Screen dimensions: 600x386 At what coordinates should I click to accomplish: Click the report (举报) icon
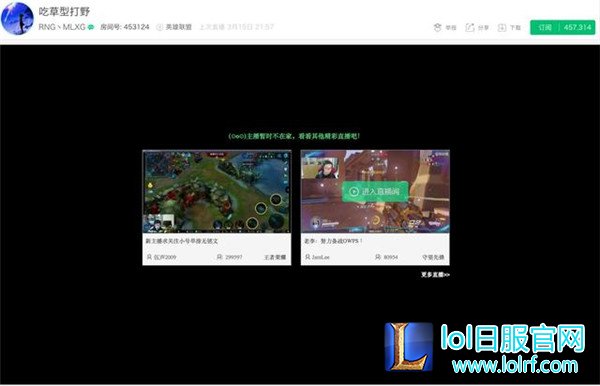(437, 28)
